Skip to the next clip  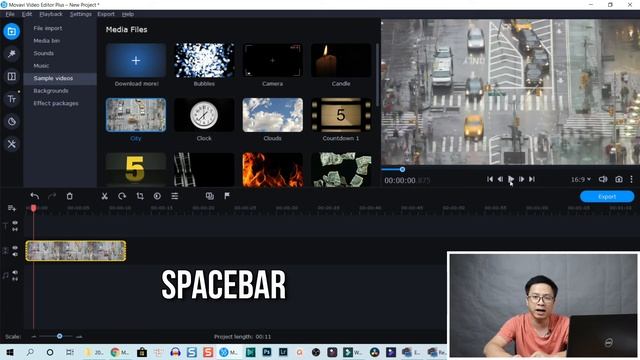click(x=532, y=179)
